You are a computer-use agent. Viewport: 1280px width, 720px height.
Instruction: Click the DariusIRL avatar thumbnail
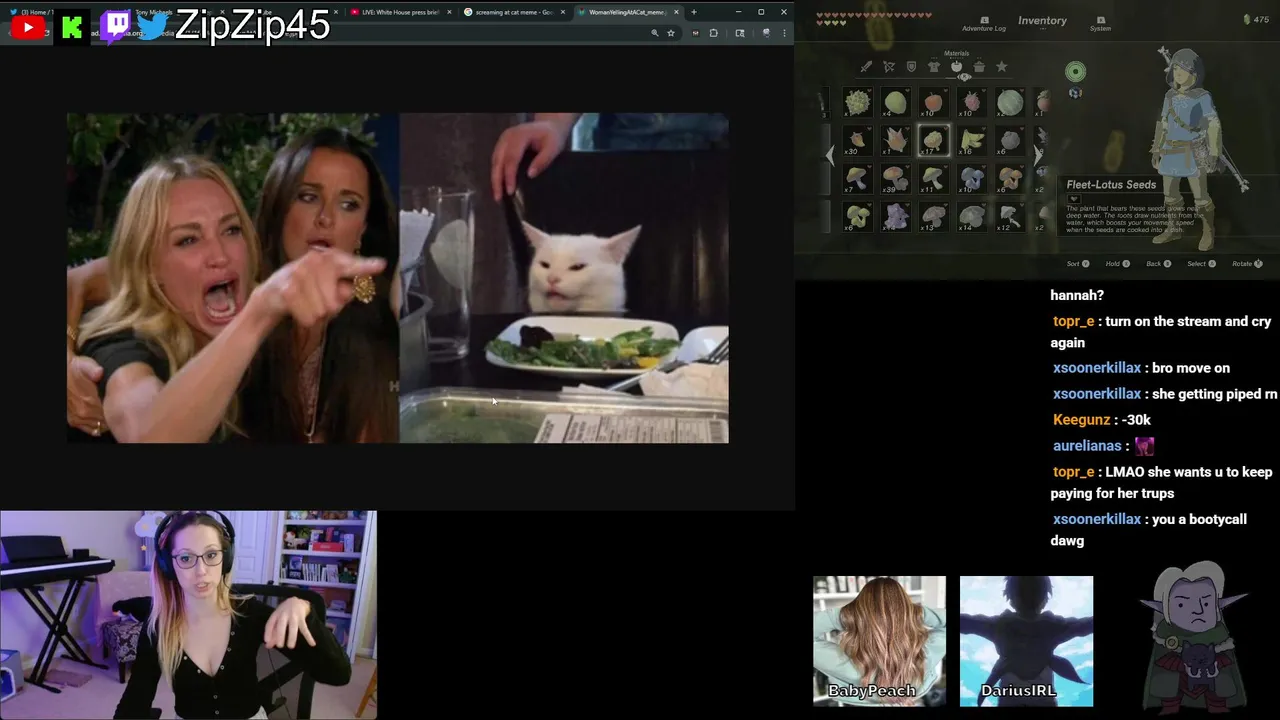pyautogui.click(x=1026, y=641)
